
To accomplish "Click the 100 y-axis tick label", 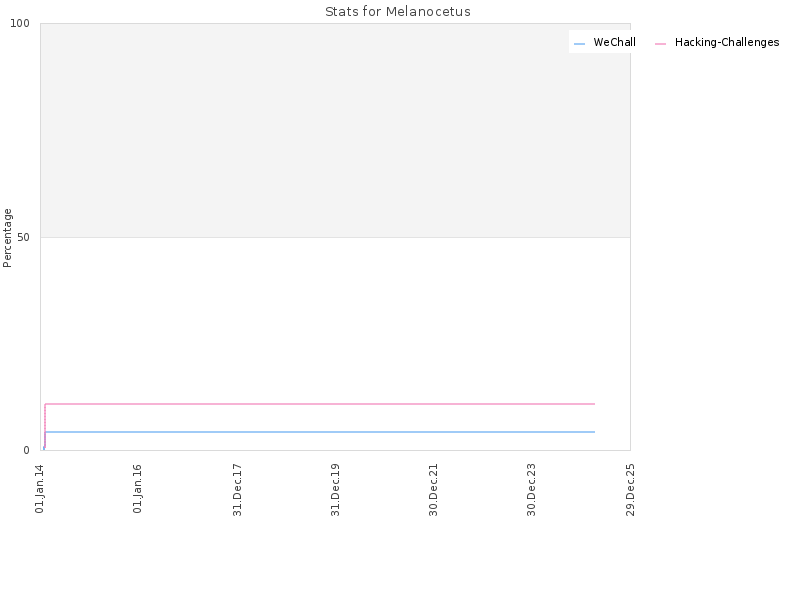I will [x=20, y=23].
